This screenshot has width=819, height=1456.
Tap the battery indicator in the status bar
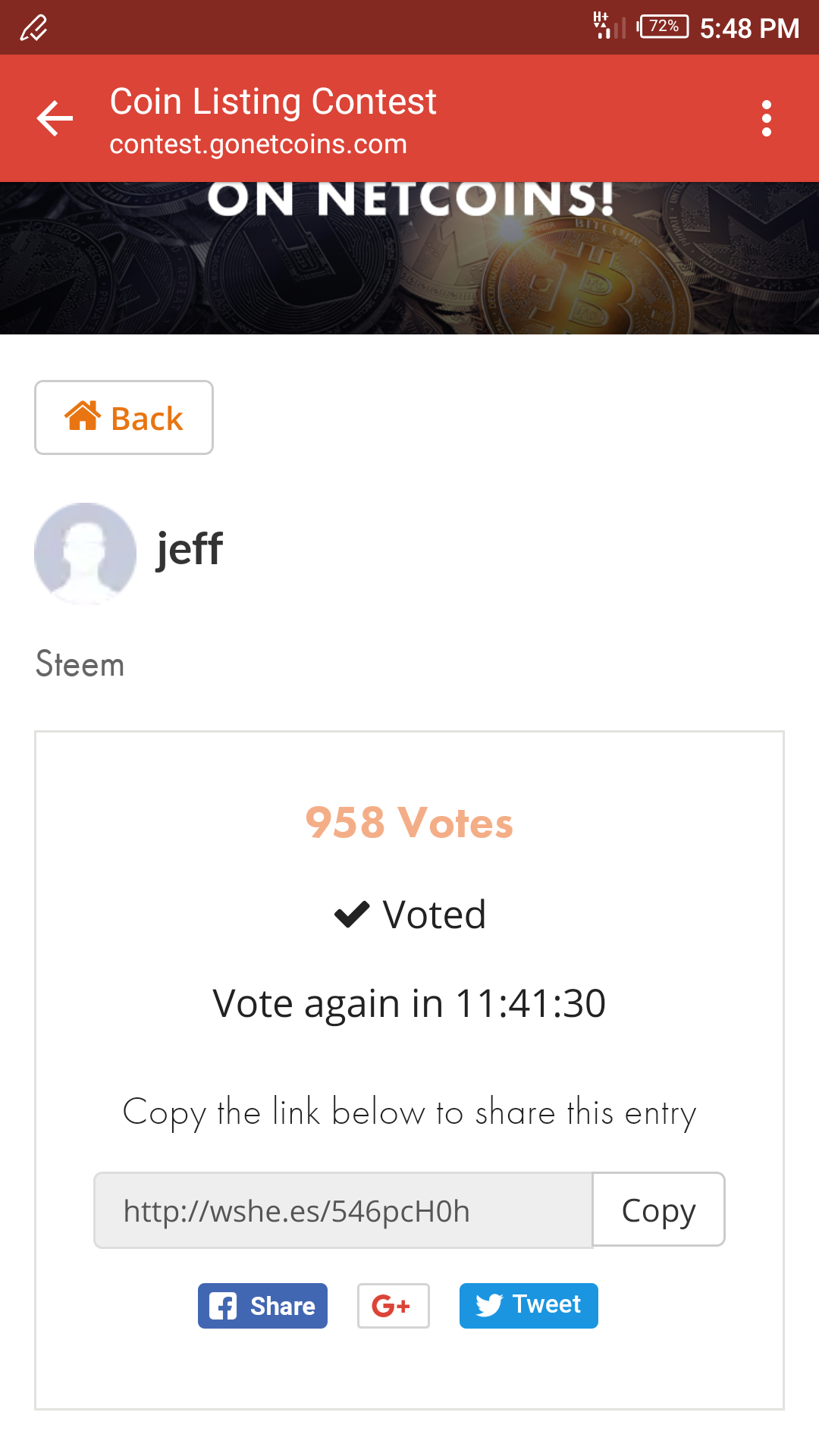663,27
